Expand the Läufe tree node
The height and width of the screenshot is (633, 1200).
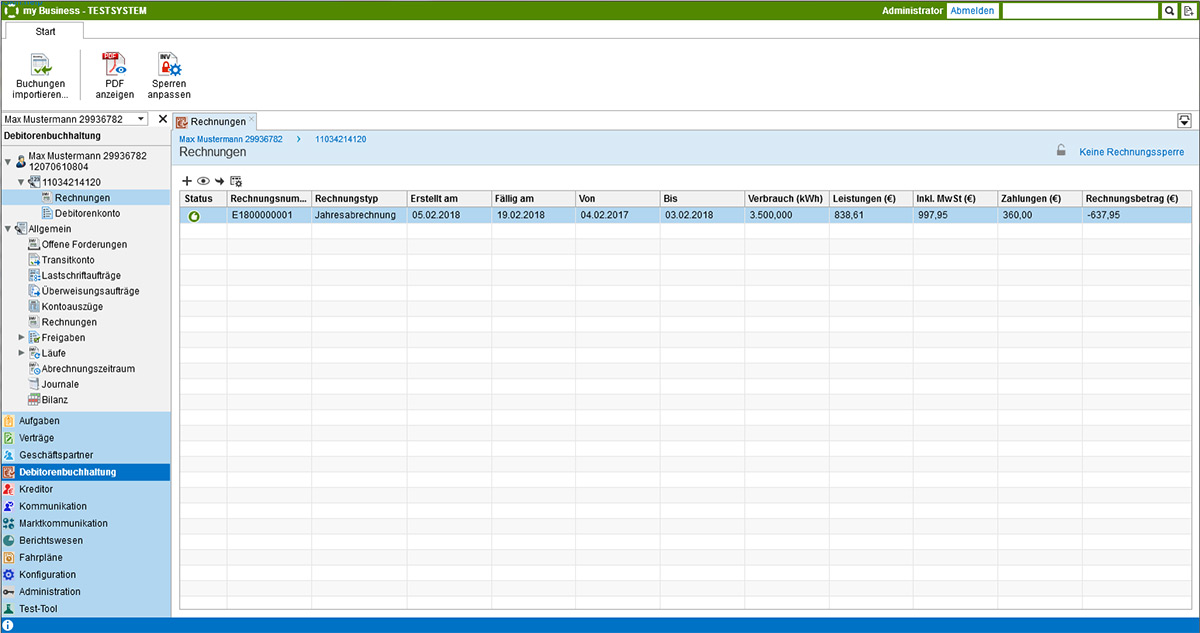(x=21, y=353)
